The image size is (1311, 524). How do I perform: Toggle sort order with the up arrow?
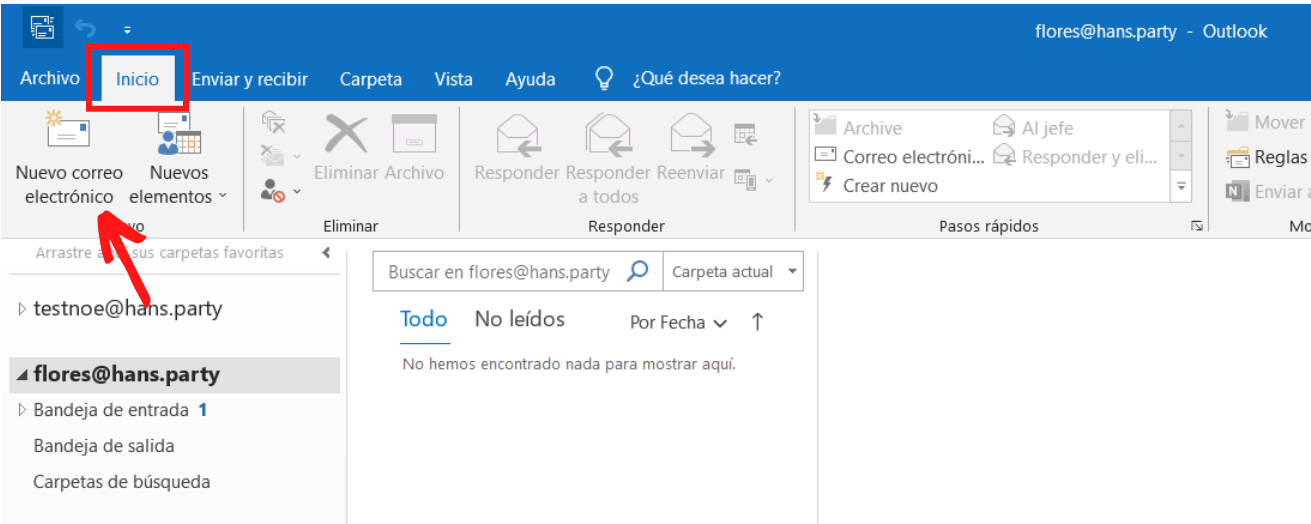[757, 322]
